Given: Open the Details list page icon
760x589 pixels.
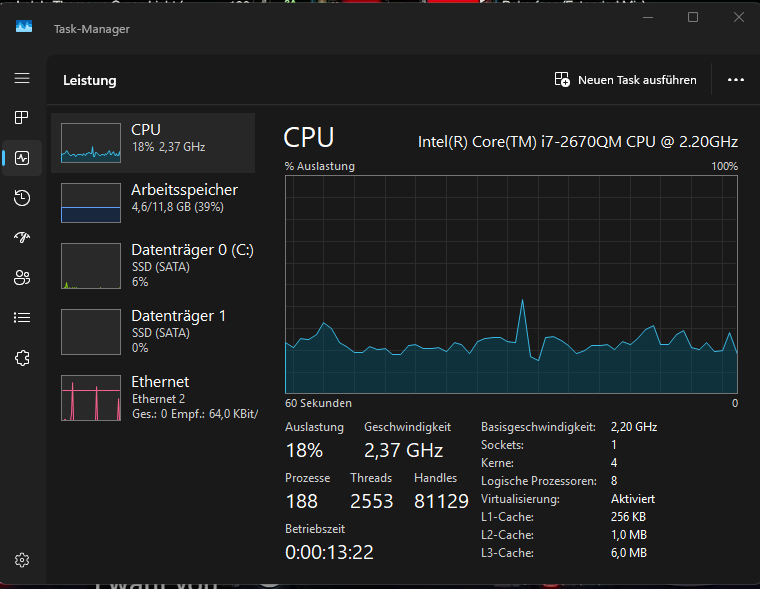Looking at the screenshot, I should pyautogui.click(x=22, y=318).
